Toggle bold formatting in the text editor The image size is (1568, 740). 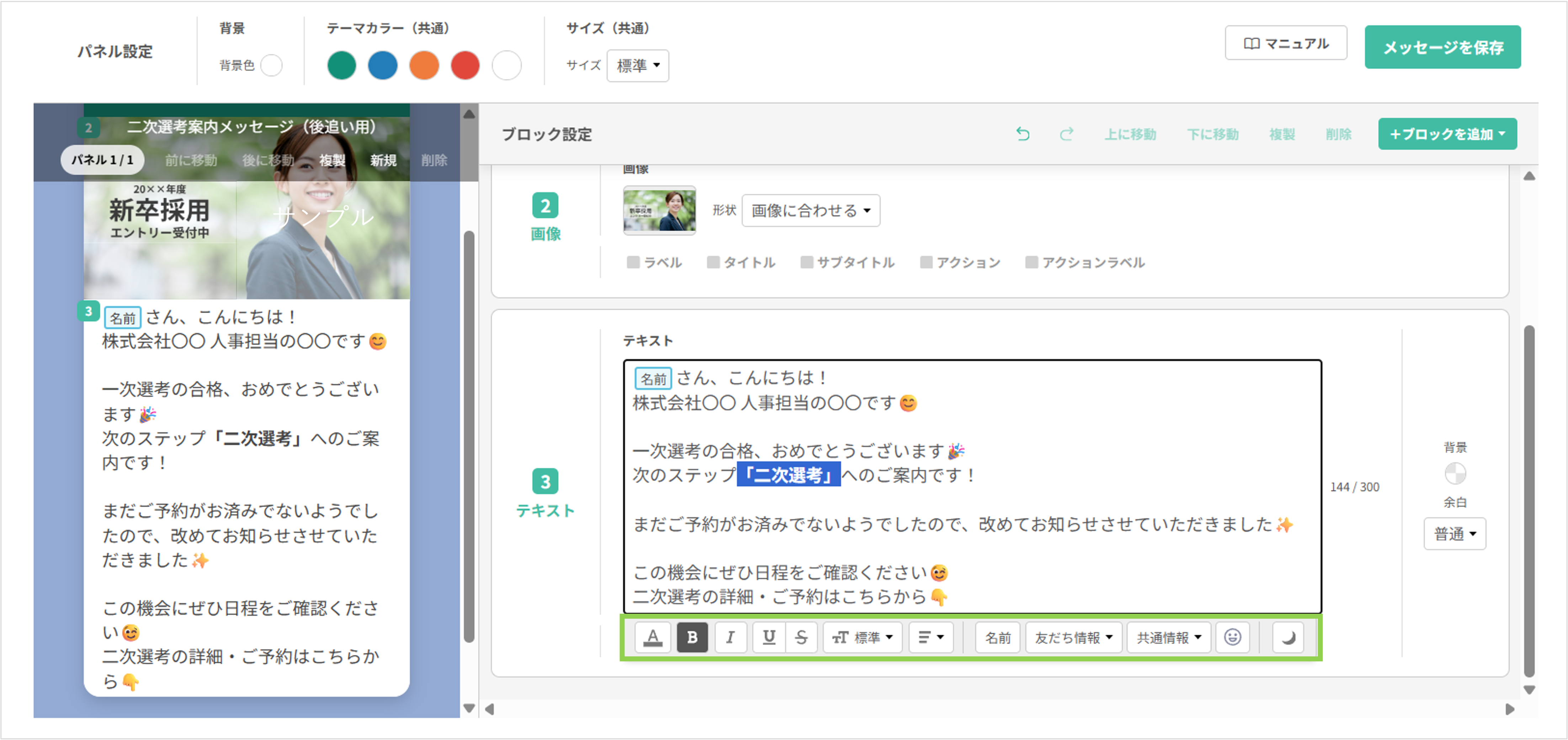click(x=692, y=637)
